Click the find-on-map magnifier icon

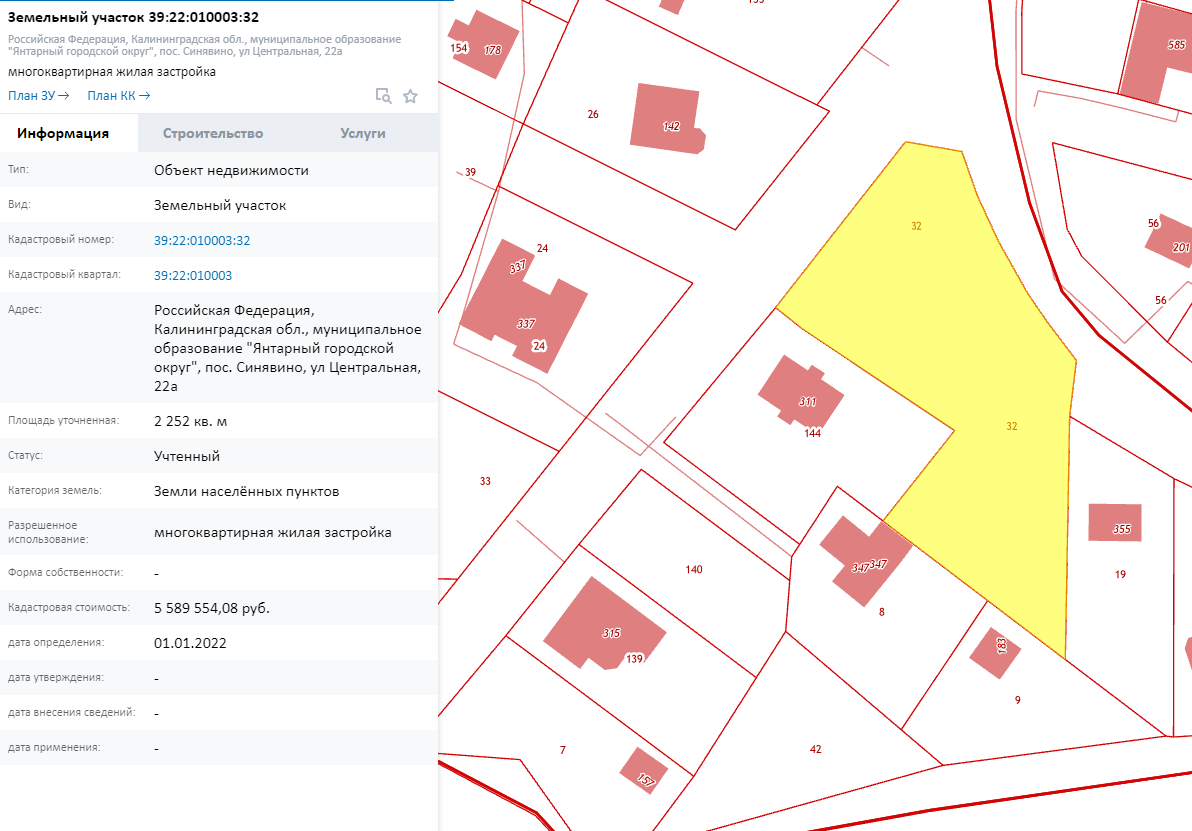pyautogui.click(x=382, y=96)
